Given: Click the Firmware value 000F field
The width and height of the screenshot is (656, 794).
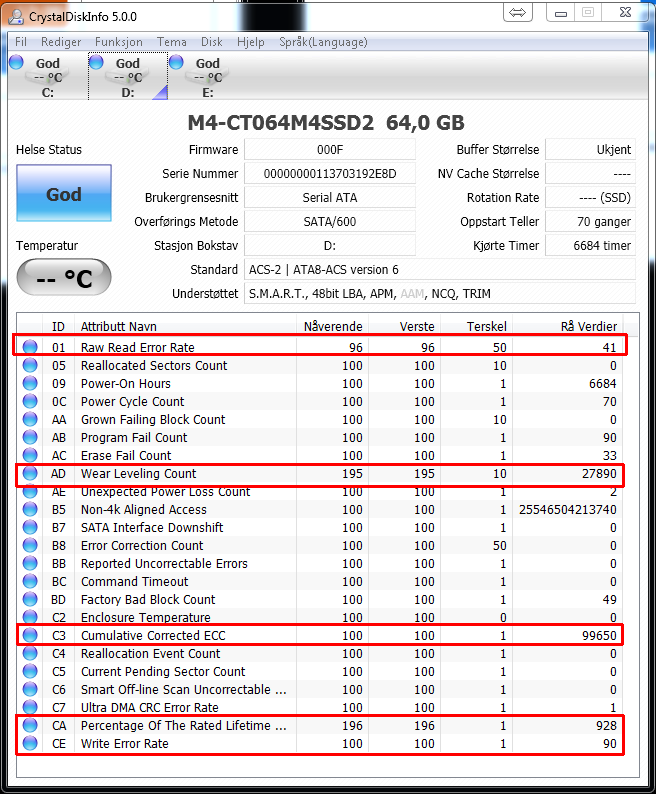Looking at the screenshot, I should click(x=330, y=149).
